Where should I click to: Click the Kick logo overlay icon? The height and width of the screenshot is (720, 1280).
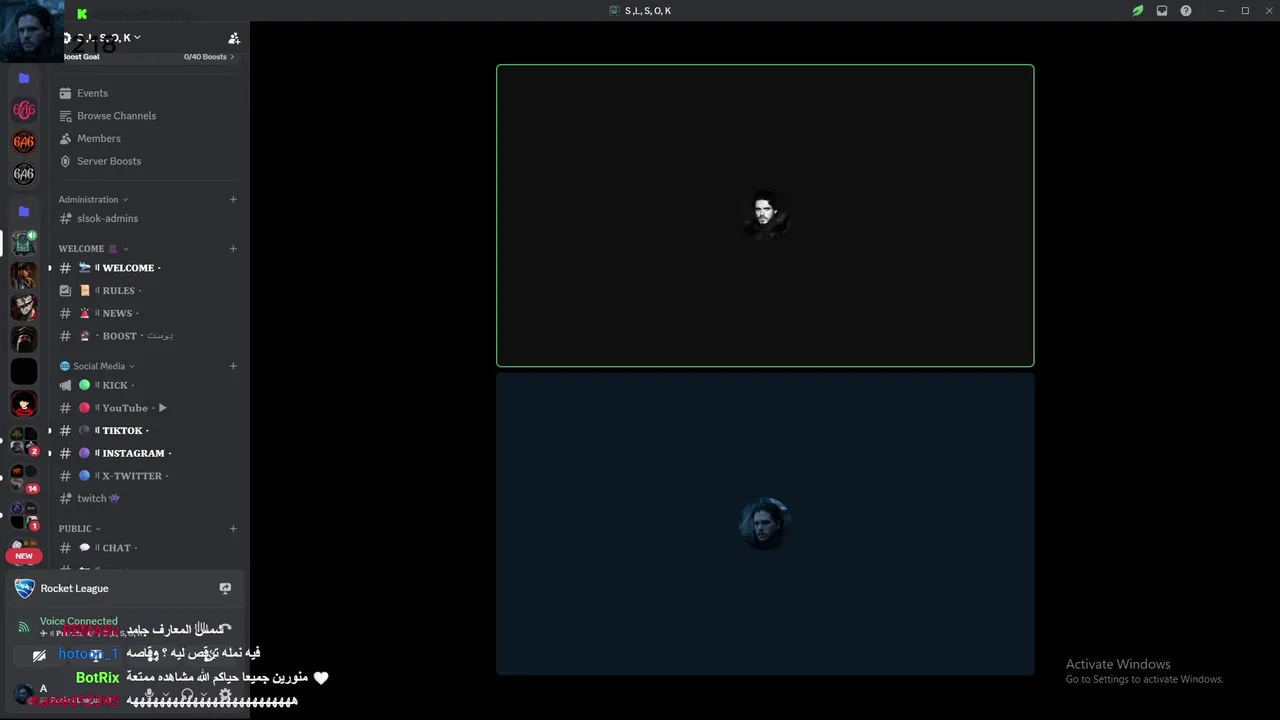coord(82,14)
